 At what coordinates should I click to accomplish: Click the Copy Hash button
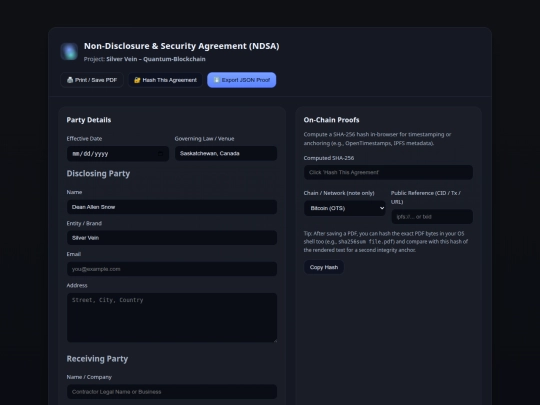point(324,267)
